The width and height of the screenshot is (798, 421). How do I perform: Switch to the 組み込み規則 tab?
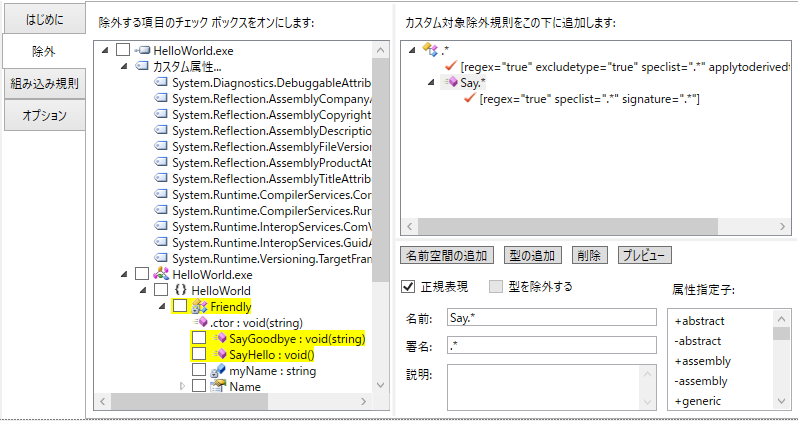(44, 83)
